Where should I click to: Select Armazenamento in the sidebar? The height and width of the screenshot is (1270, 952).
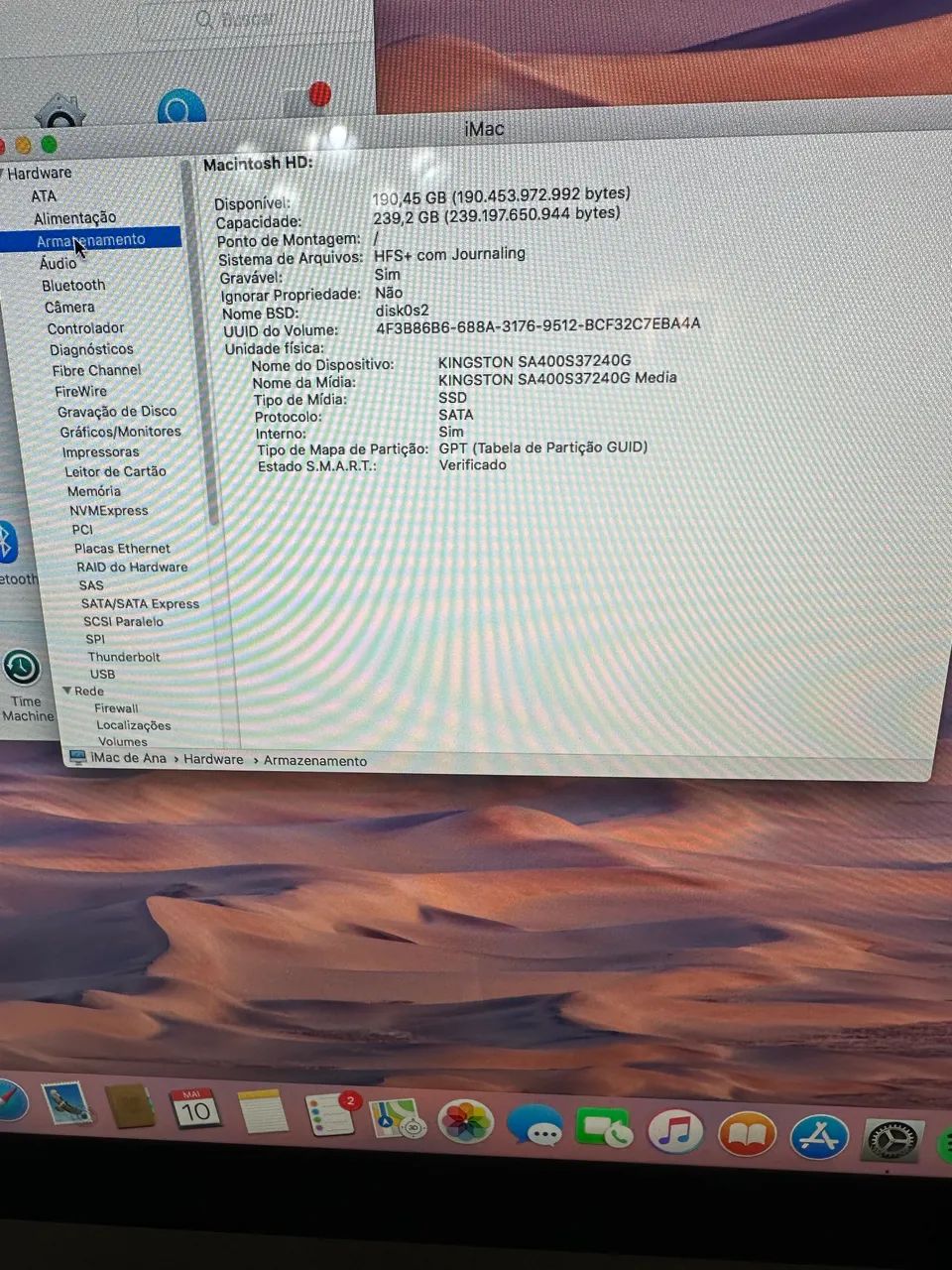(90, 240)
